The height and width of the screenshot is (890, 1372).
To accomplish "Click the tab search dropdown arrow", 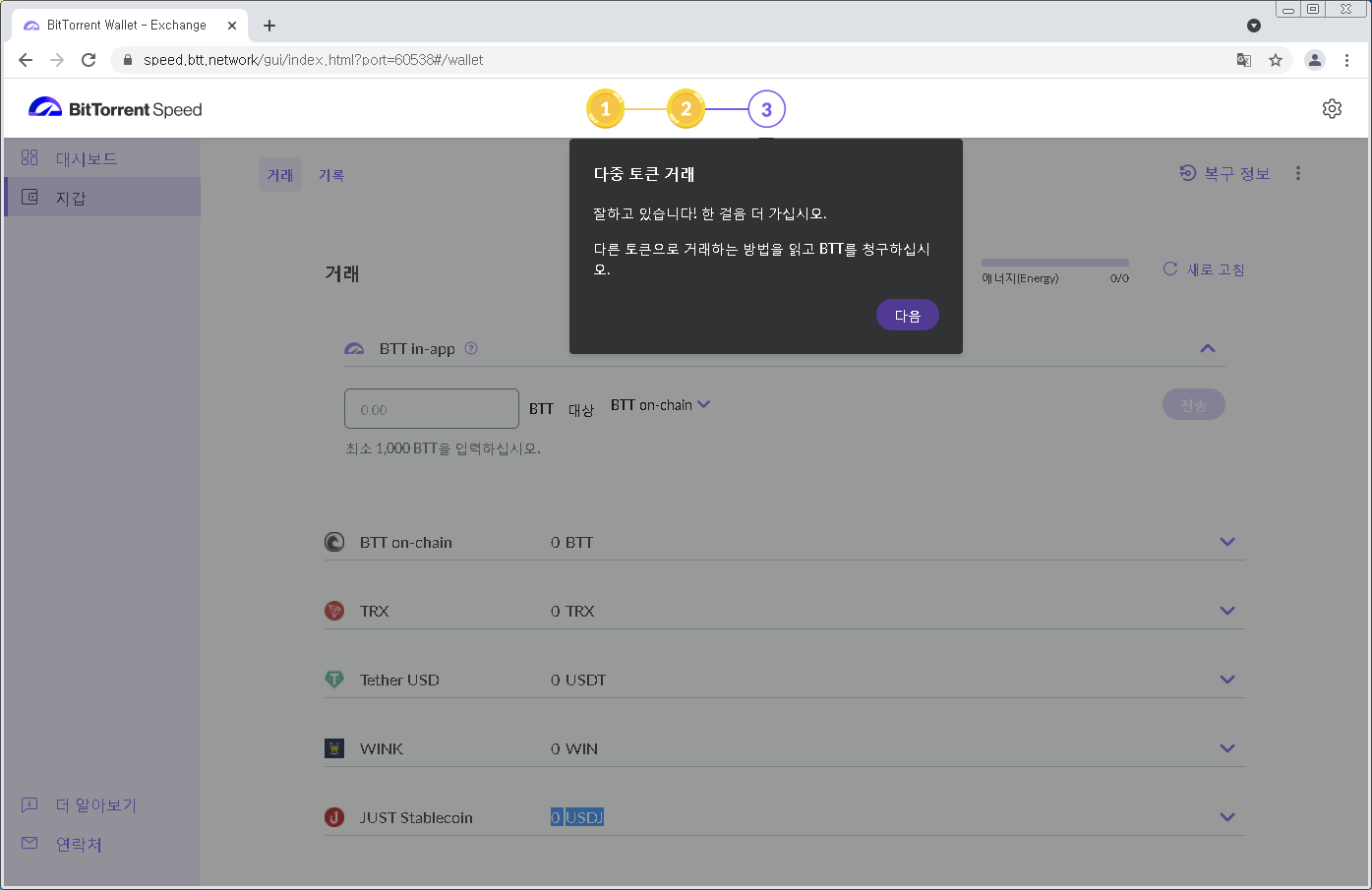I will (x=1254, y=26).
